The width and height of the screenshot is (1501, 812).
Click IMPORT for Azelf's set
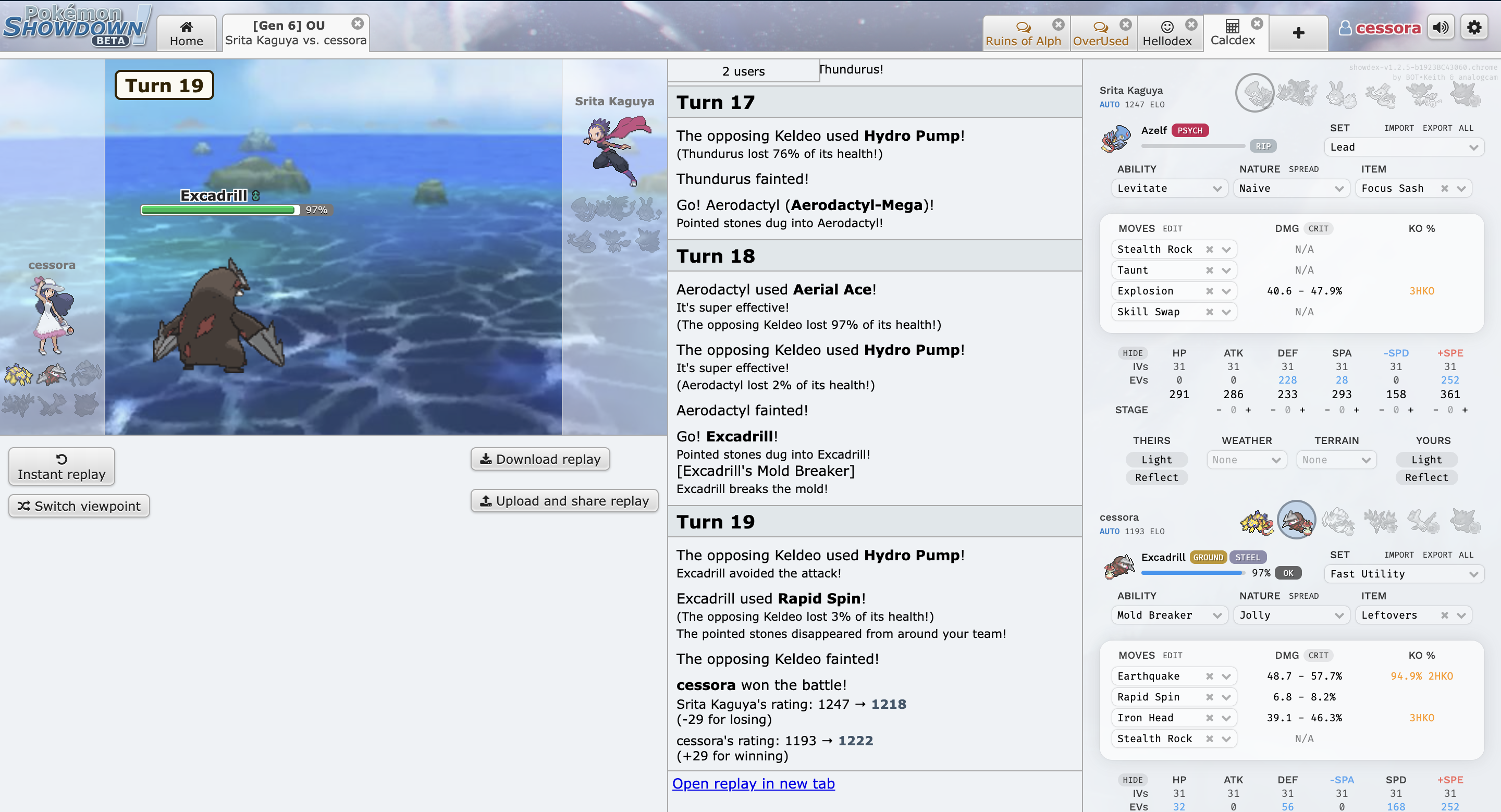[1398, 128]
